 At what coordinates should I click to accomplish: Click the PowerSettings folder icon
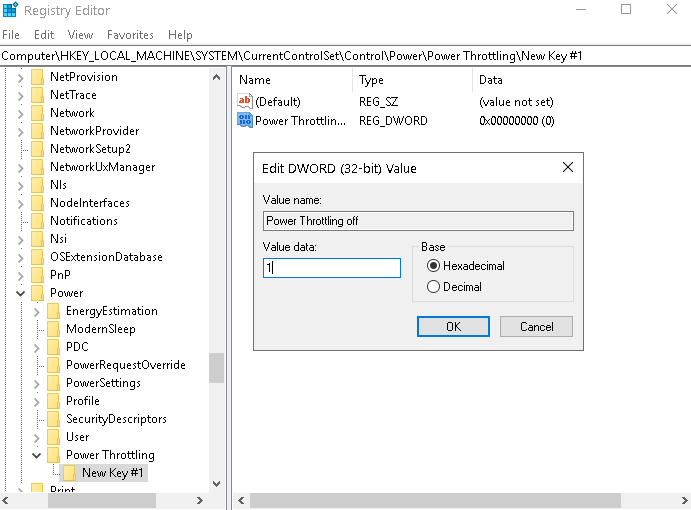tap(54, 383)
